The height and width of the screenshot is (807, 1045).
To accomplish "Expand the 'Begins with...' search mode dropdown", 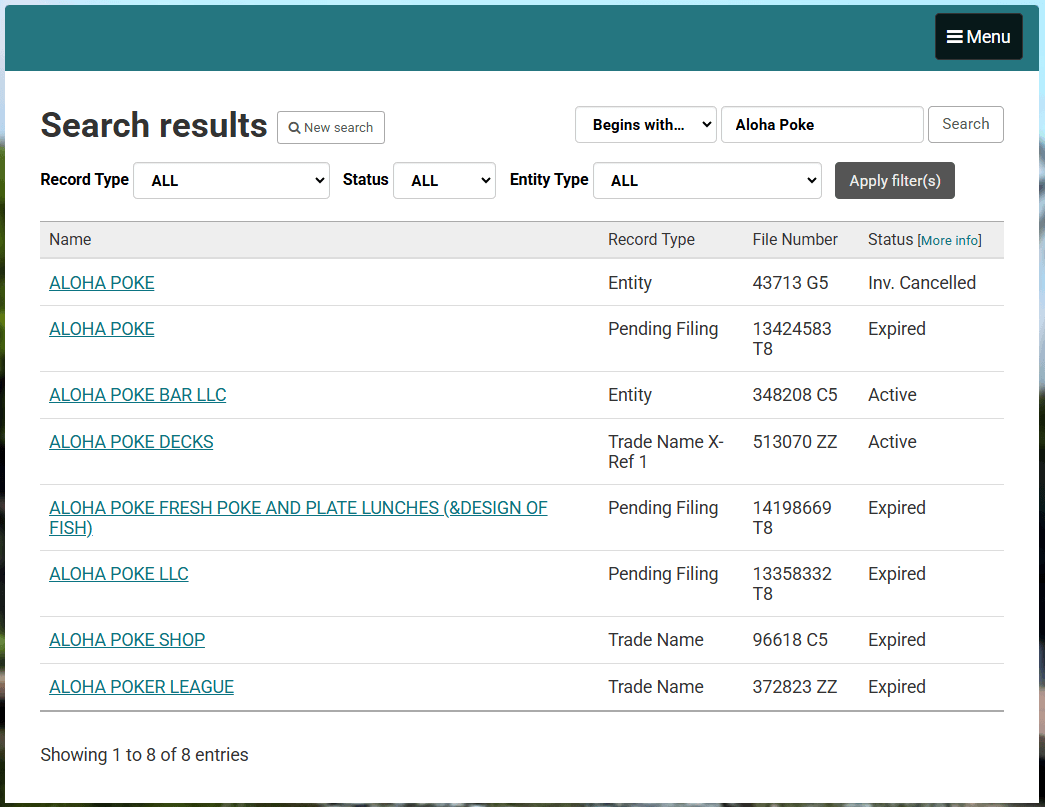I will 645,125.
